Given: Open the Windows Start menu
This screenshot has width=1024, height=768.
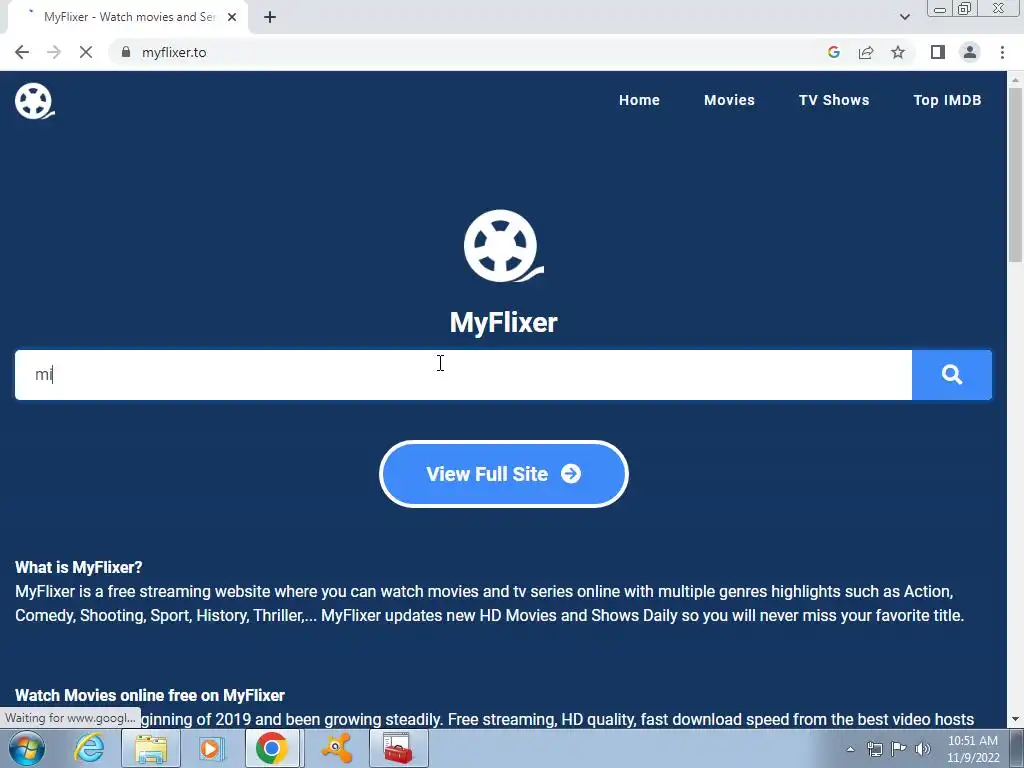Looking at the screenshot, I should point(27,748).
